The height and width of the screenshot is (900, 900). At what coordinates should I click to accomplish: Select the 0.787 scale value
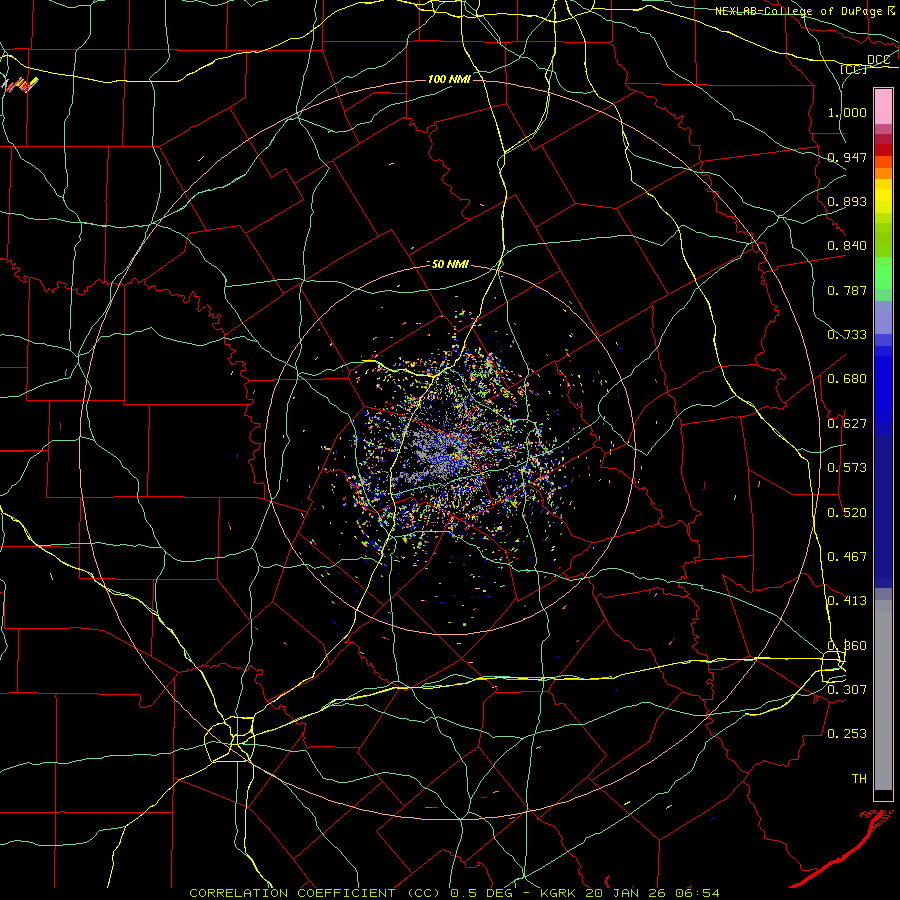847,290
